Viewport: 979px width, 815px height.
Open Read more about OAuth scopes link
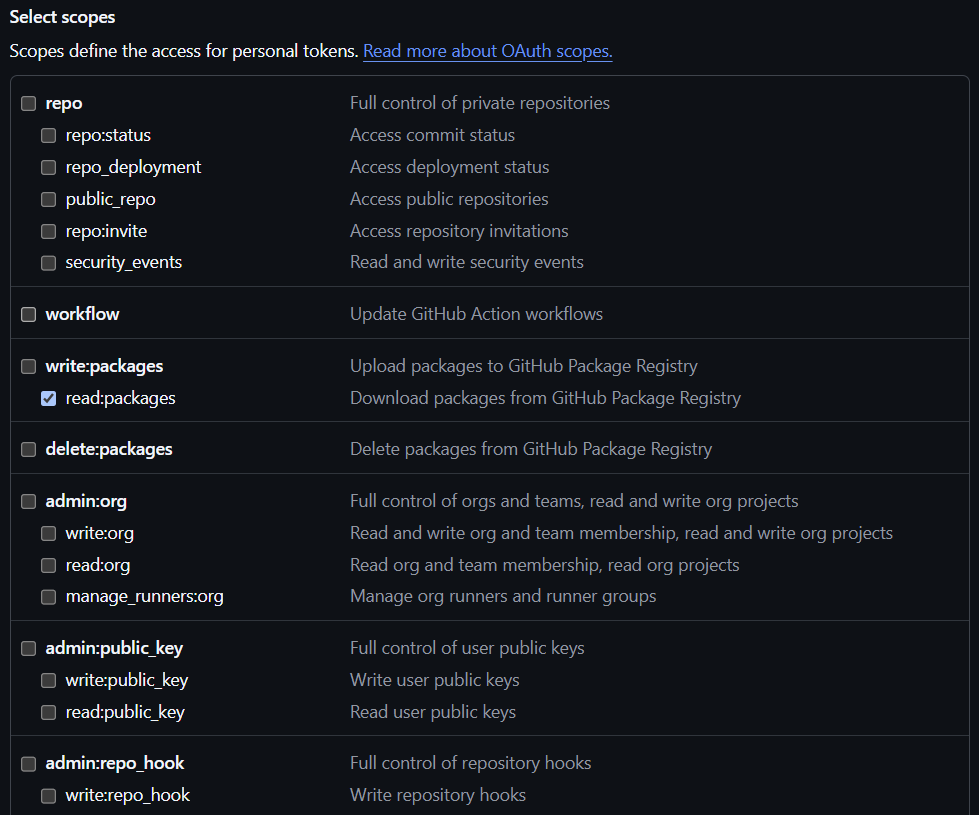[488, 51]
